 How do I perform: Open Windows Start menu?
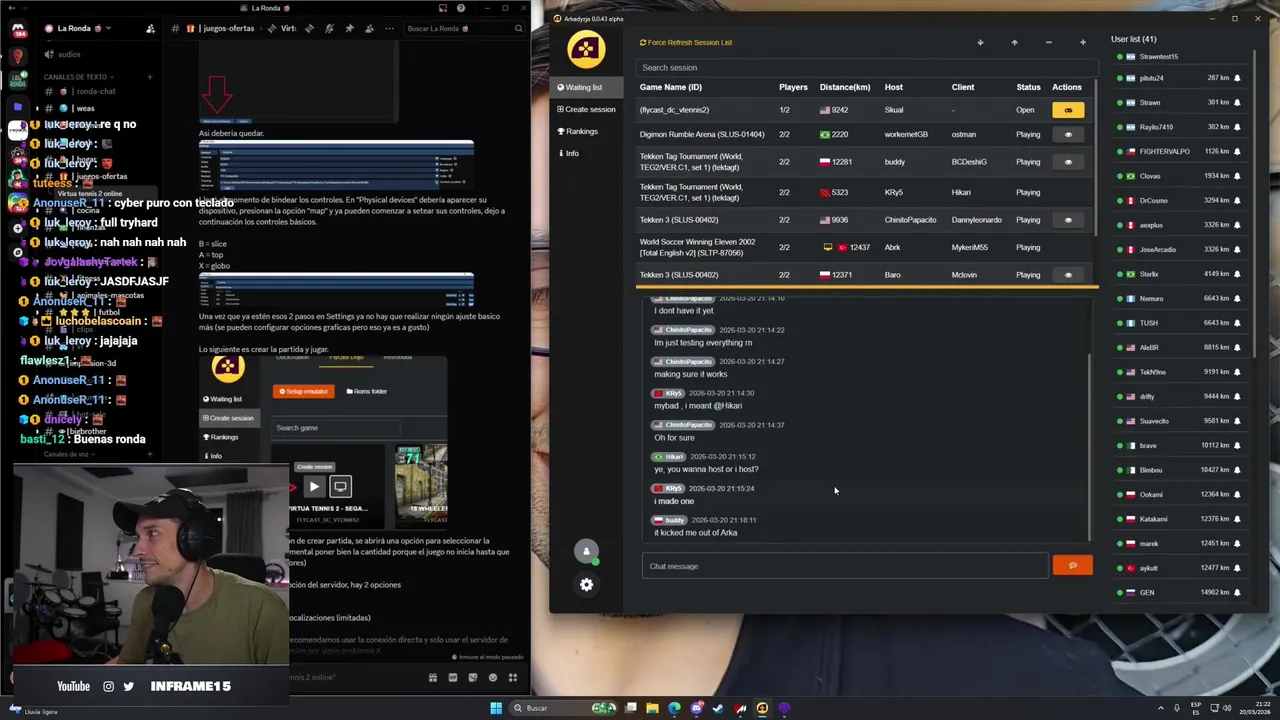[495, 708]
